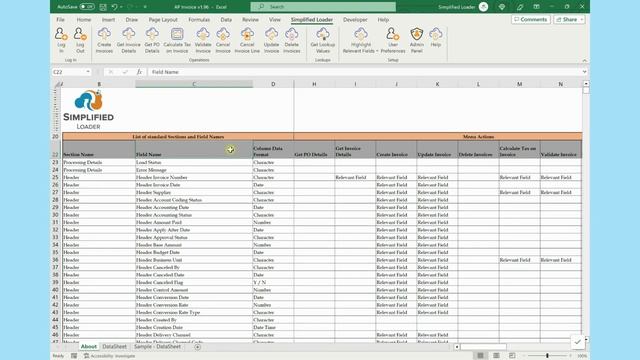640x360 pixels.
Task: Select cell Header Business Unit
Action: tap(194, 260)
